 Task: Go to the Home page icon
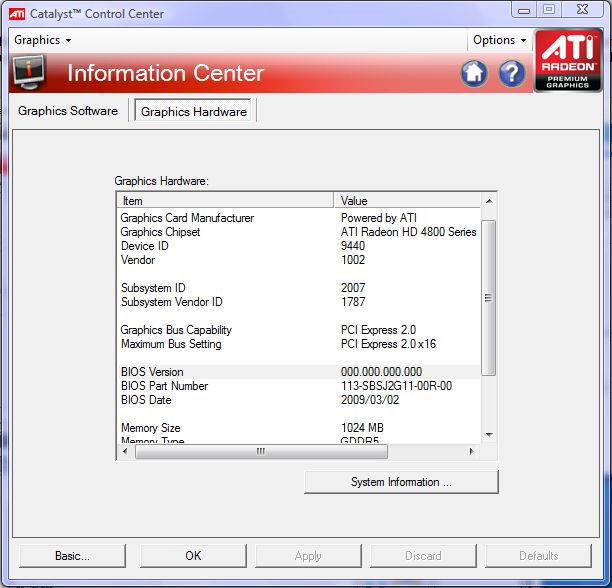pyautogui.click(x=474, y=73)
